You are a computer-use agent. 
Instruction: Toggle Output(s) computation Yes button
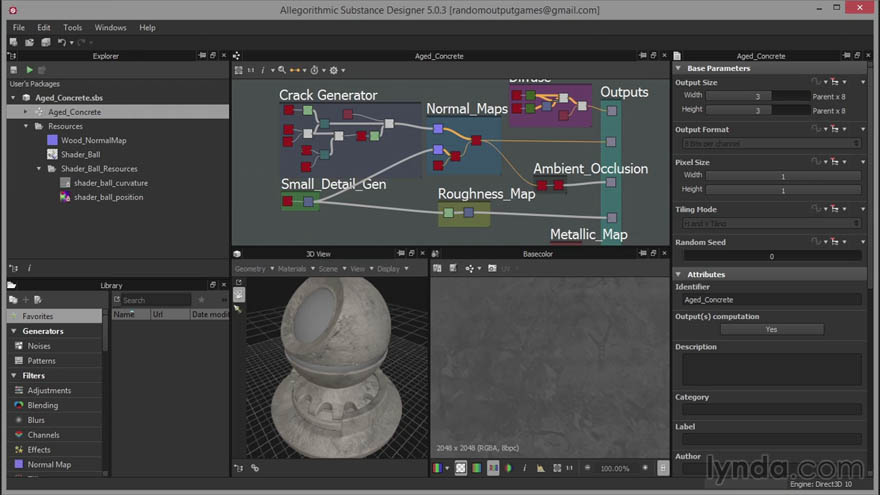(x=772, y=329)
